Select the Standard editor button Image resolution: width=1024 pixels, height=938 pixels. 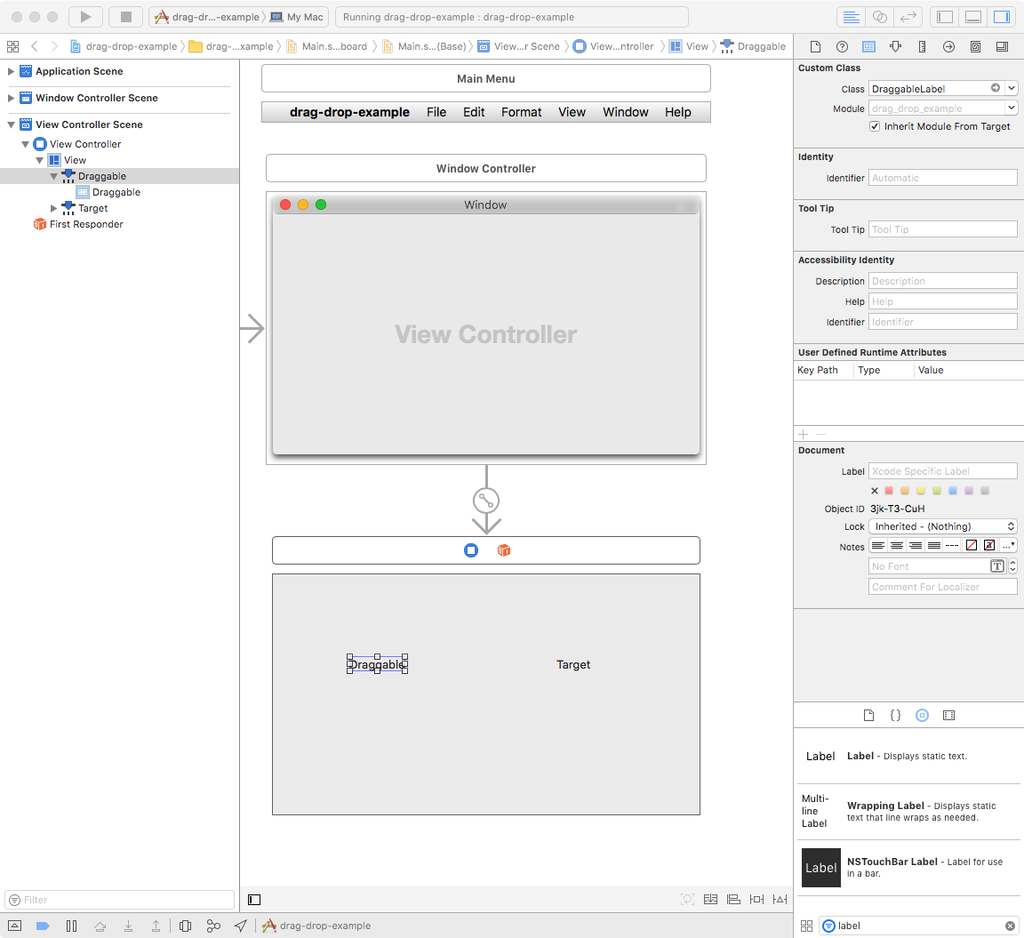coord(851,17)
